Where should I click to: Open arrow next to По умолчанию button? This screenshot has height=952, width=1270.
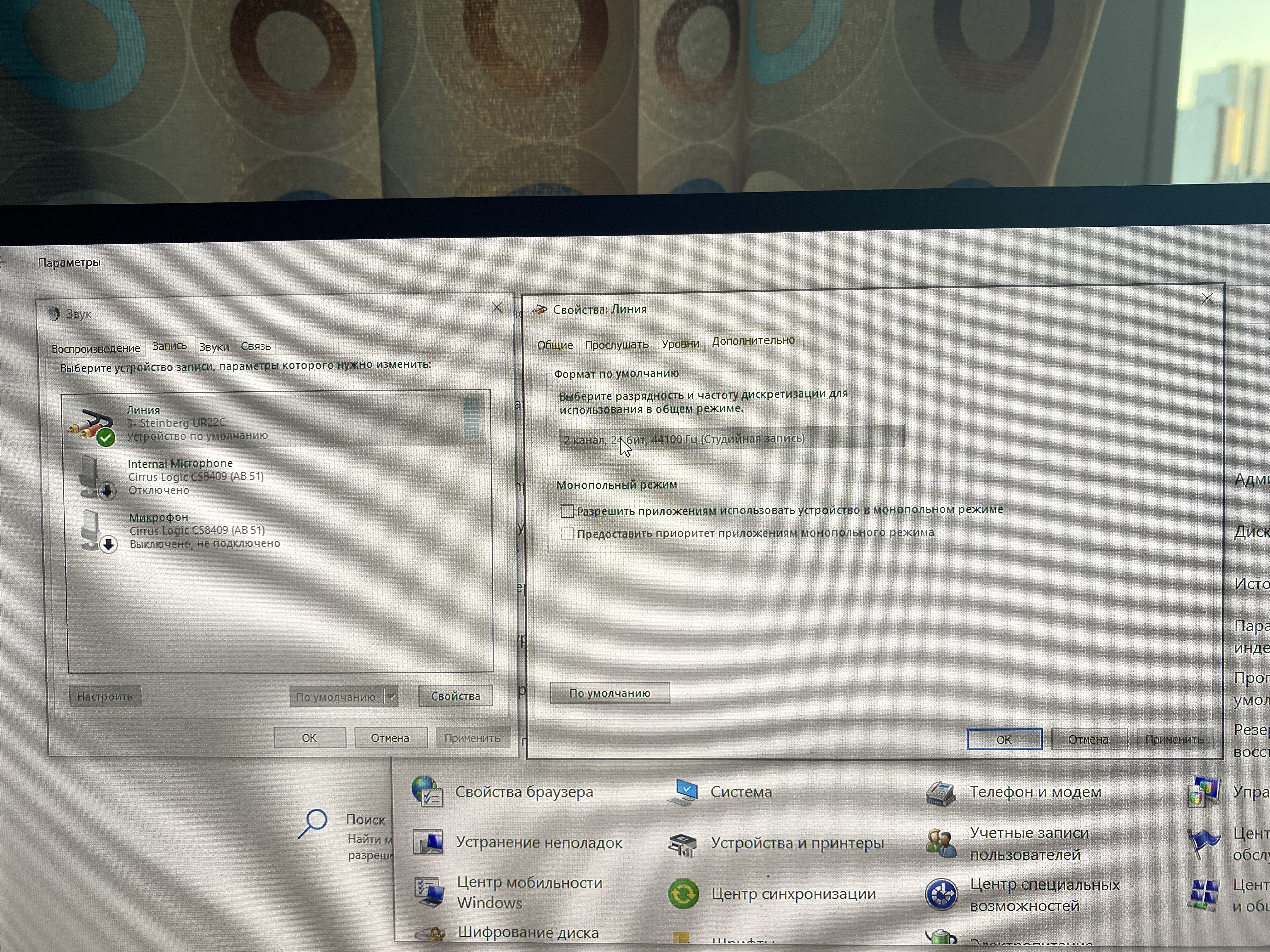pos(391,697)
